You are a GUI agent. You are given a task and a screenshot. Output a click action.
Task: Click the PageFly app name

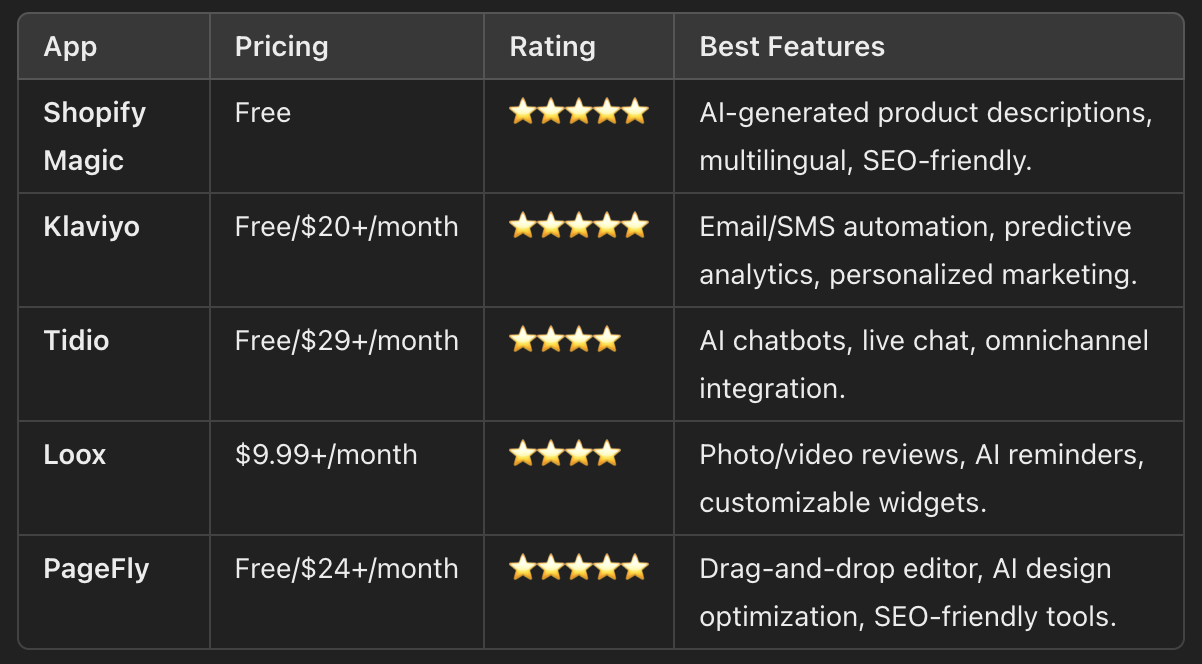tap(96, 568)
